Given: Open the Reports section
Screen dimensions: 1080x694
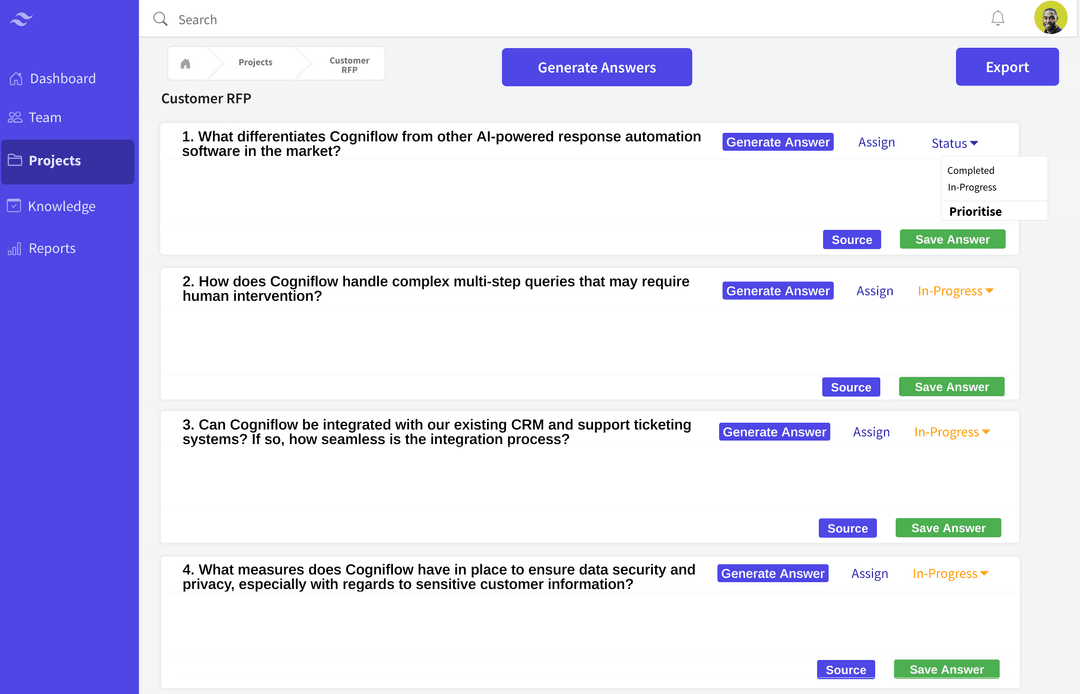Looking at the screenshot, I should pos(68,249).
